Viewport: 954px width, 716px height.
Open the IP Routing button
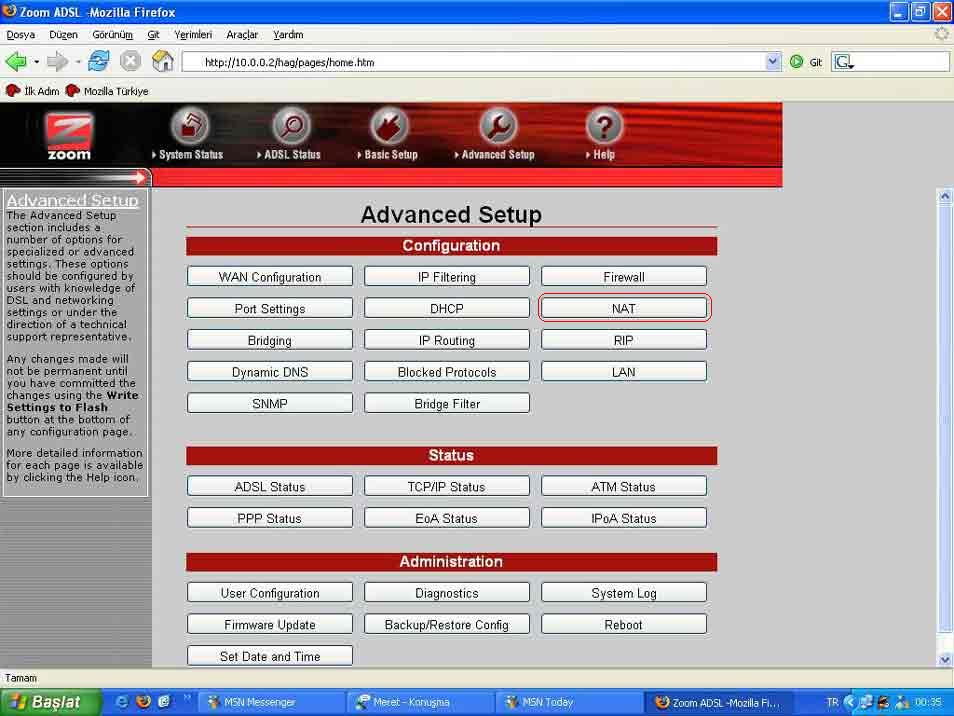(447, 340)
